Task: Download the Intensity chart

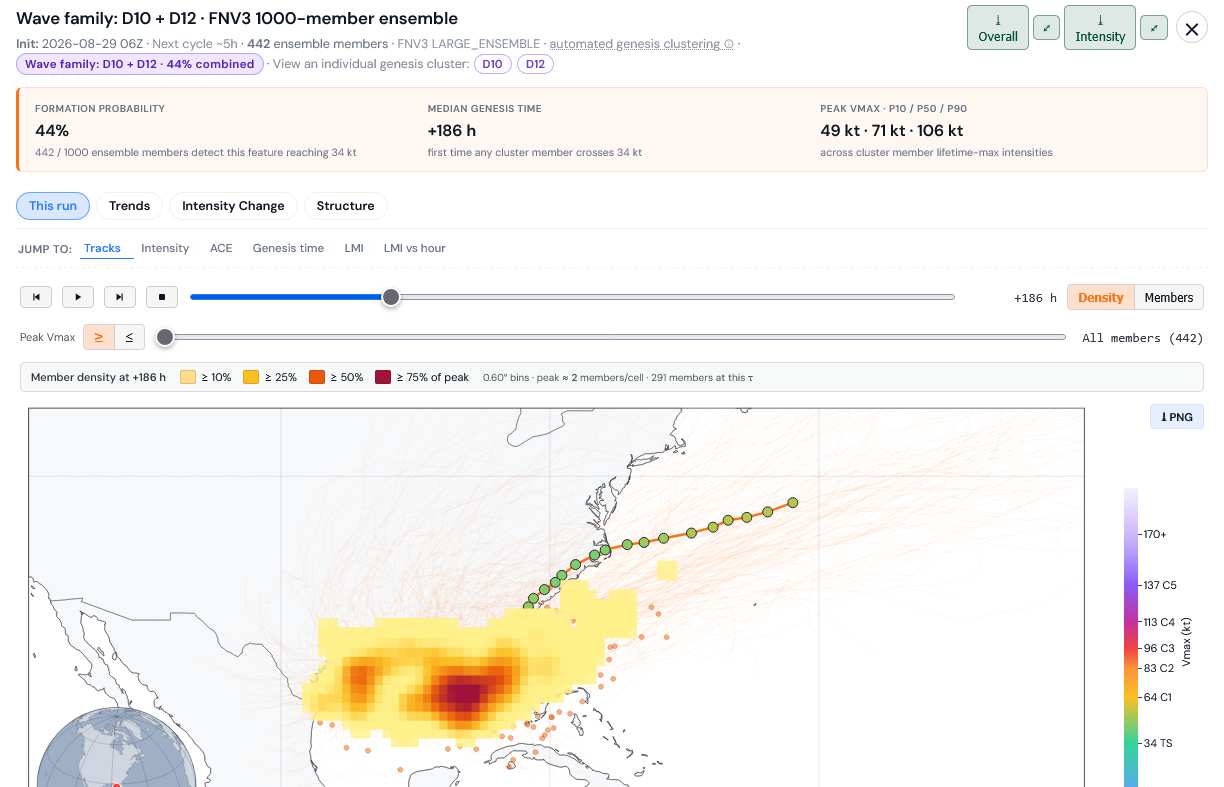Action: coord(1100,27)
